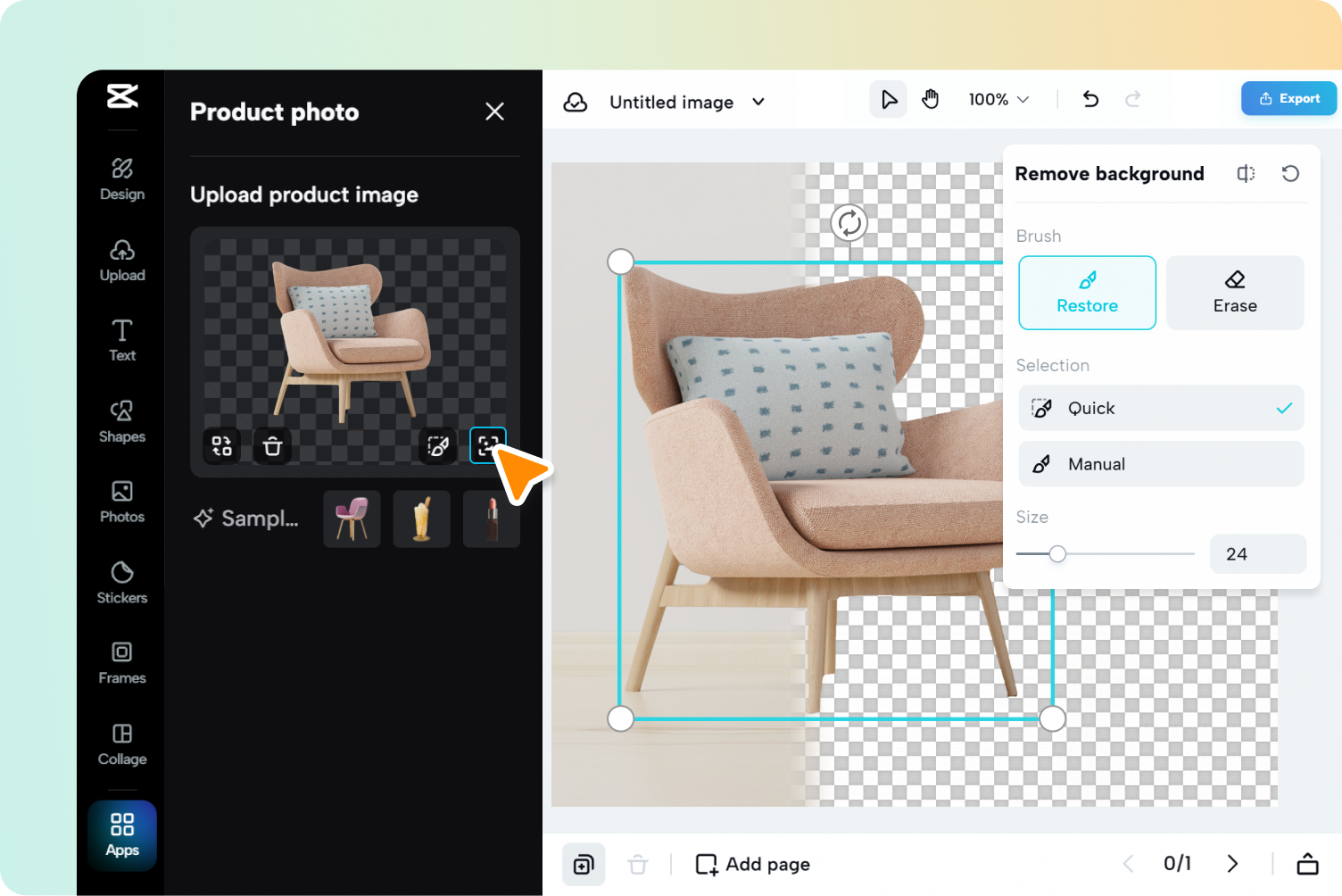Activate the hand pan tool
Screen dimensions: 1342x896
pyautogui.click(x=931, y=99)
